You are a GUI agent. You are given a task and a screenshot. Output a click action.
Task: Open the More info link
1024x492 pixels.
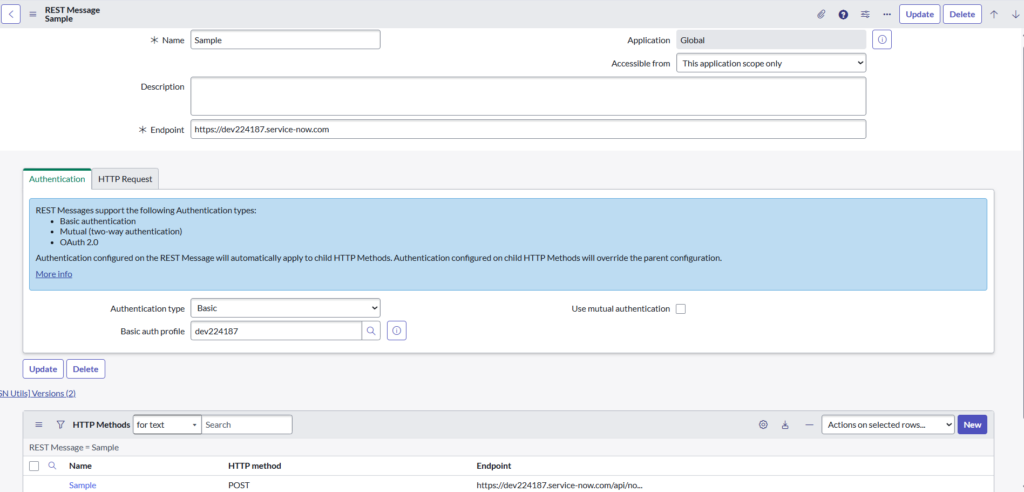[54, 274]
